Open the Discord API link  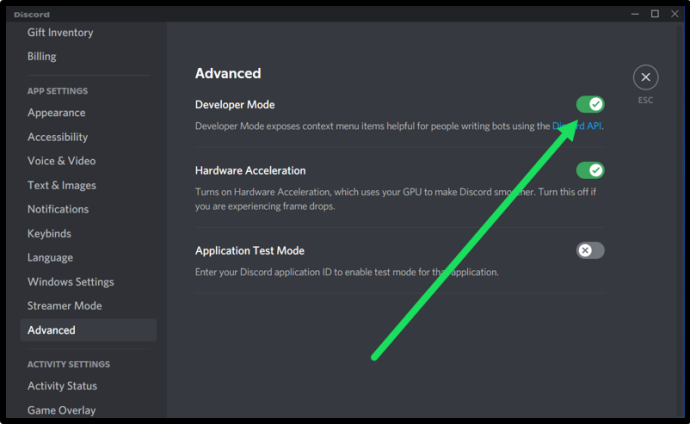(x=577, y=126)
